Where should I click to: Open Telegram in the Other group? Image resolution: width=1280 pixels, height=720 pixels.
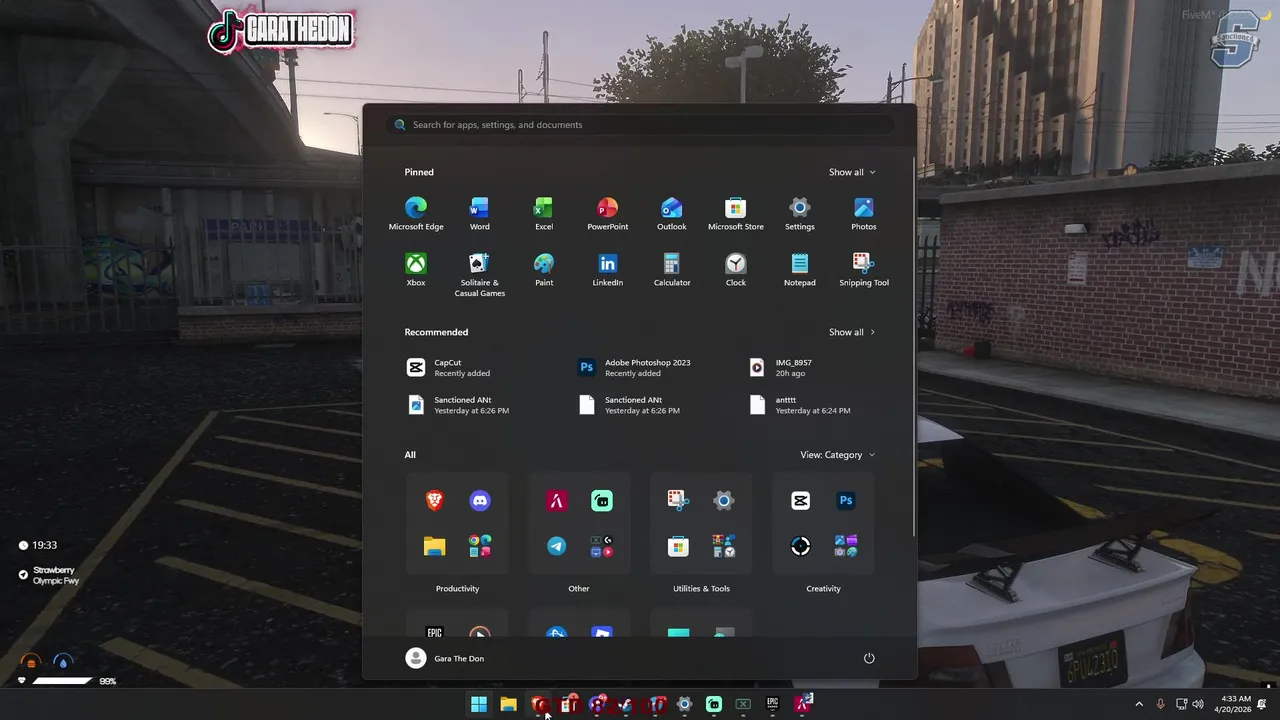[557, 546]
